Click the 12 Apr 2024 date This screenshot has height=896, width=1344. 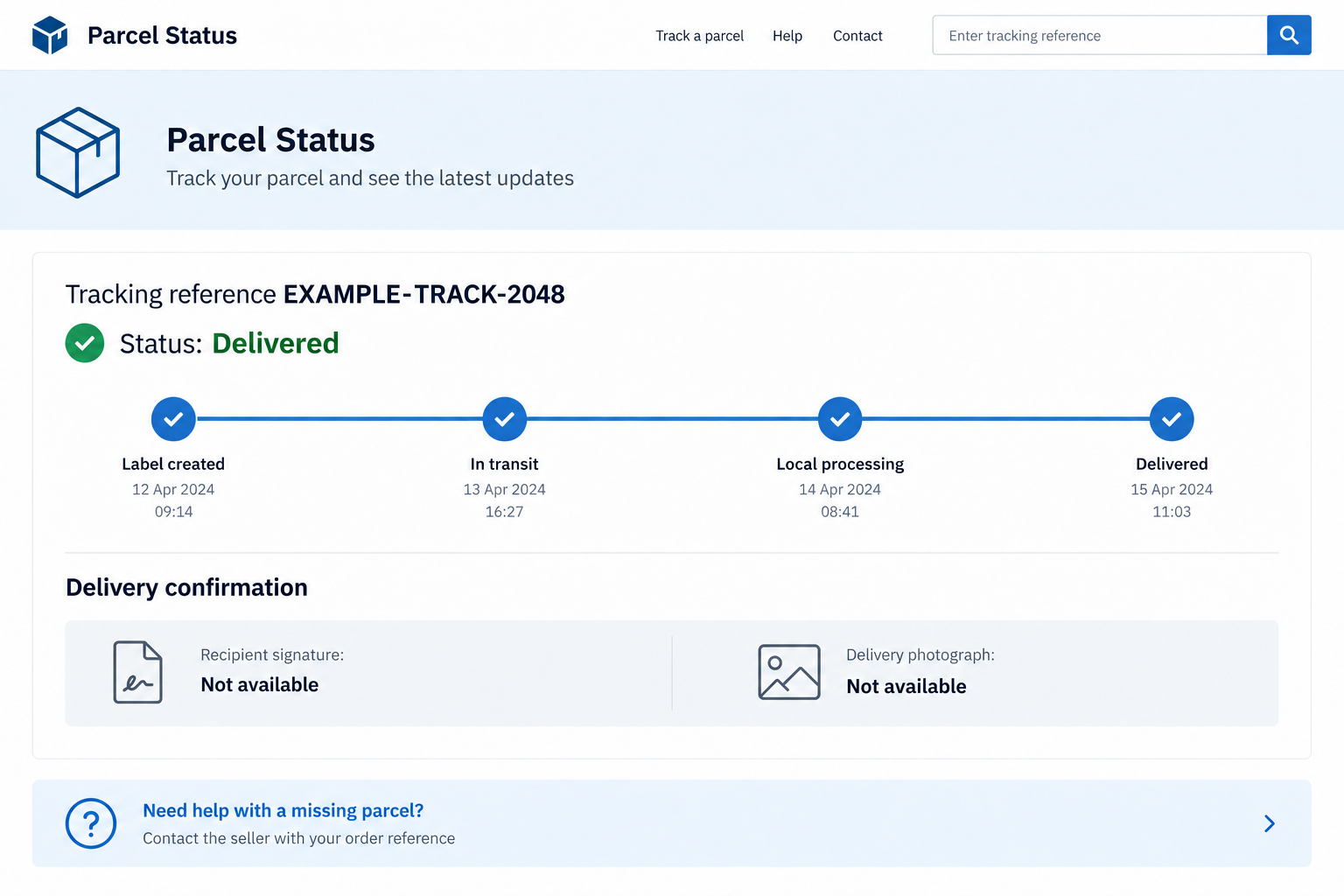[x=173, y=489]
